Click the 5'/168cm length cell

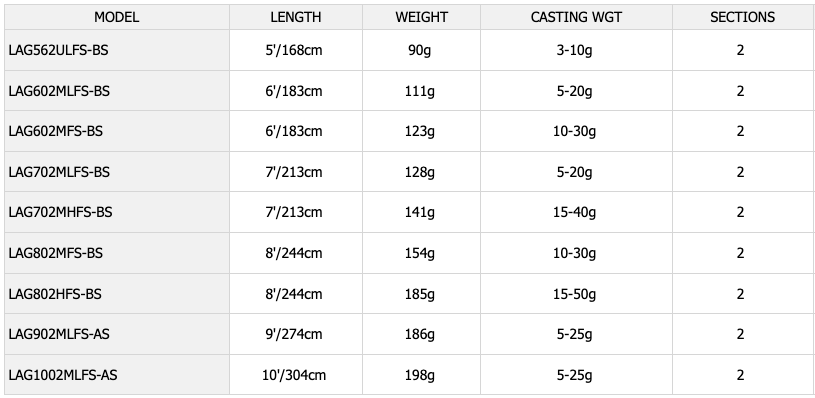296,50
